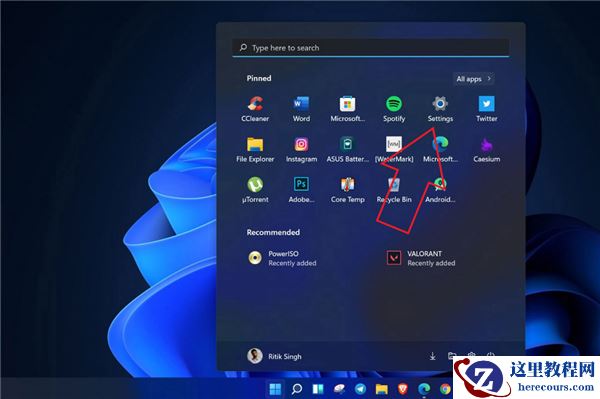Open the recommended VALORANT item
The height and width of the screenshot is (399, 600).
(x=421, y=258)
